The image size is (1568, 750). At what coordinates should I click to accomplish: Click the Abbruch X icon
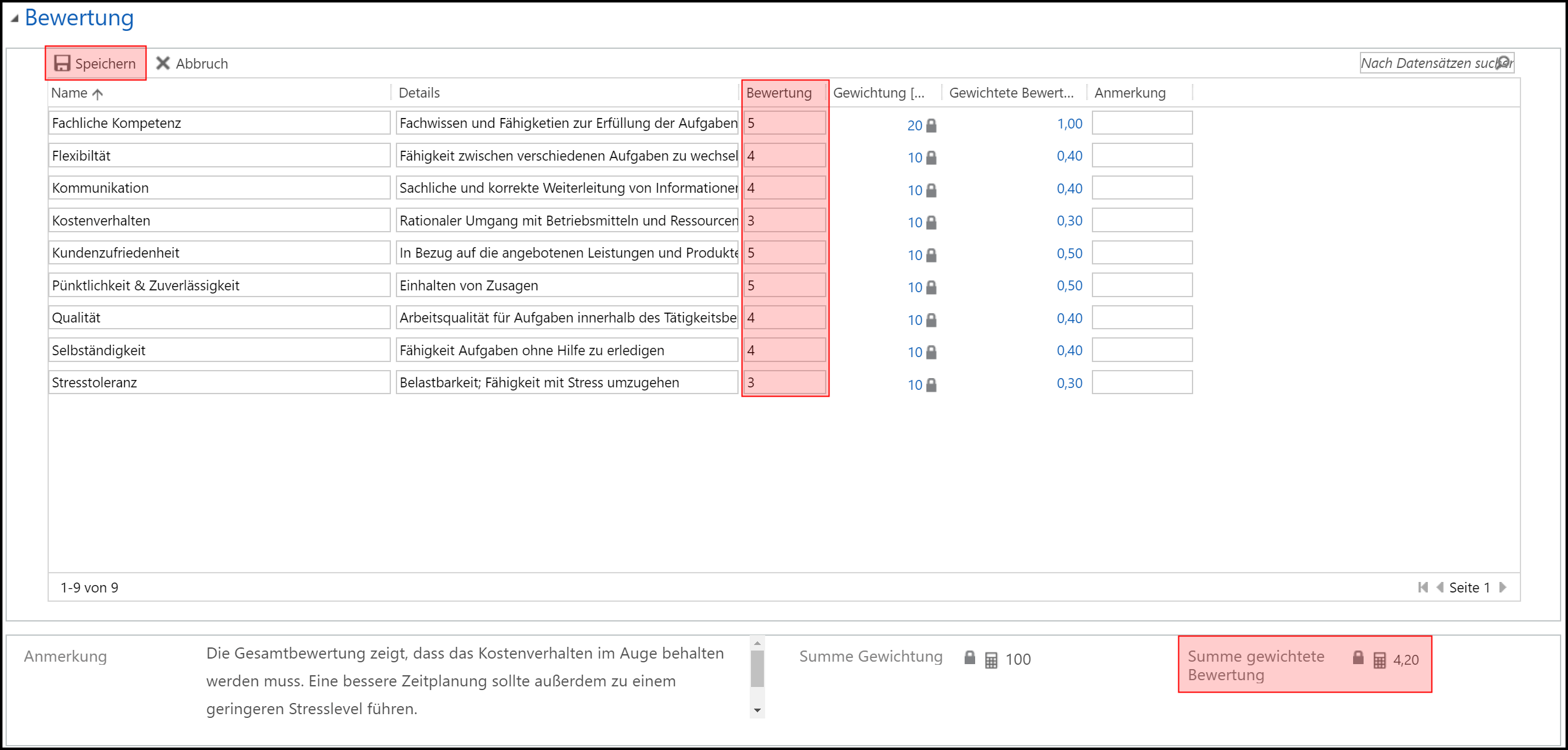(163, 63)
